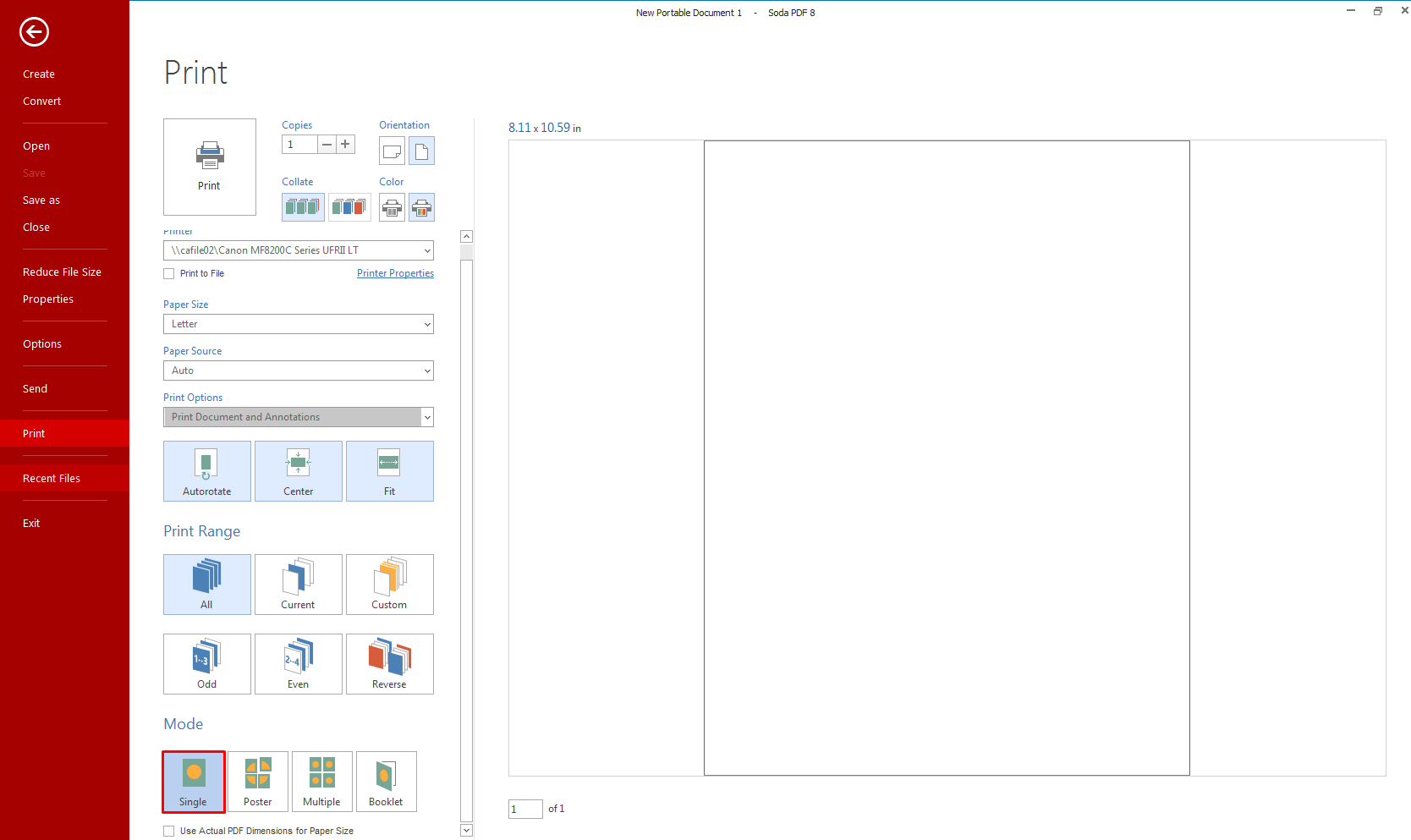
Task: Open the Printer Properties link
Action: pos(395,273)
